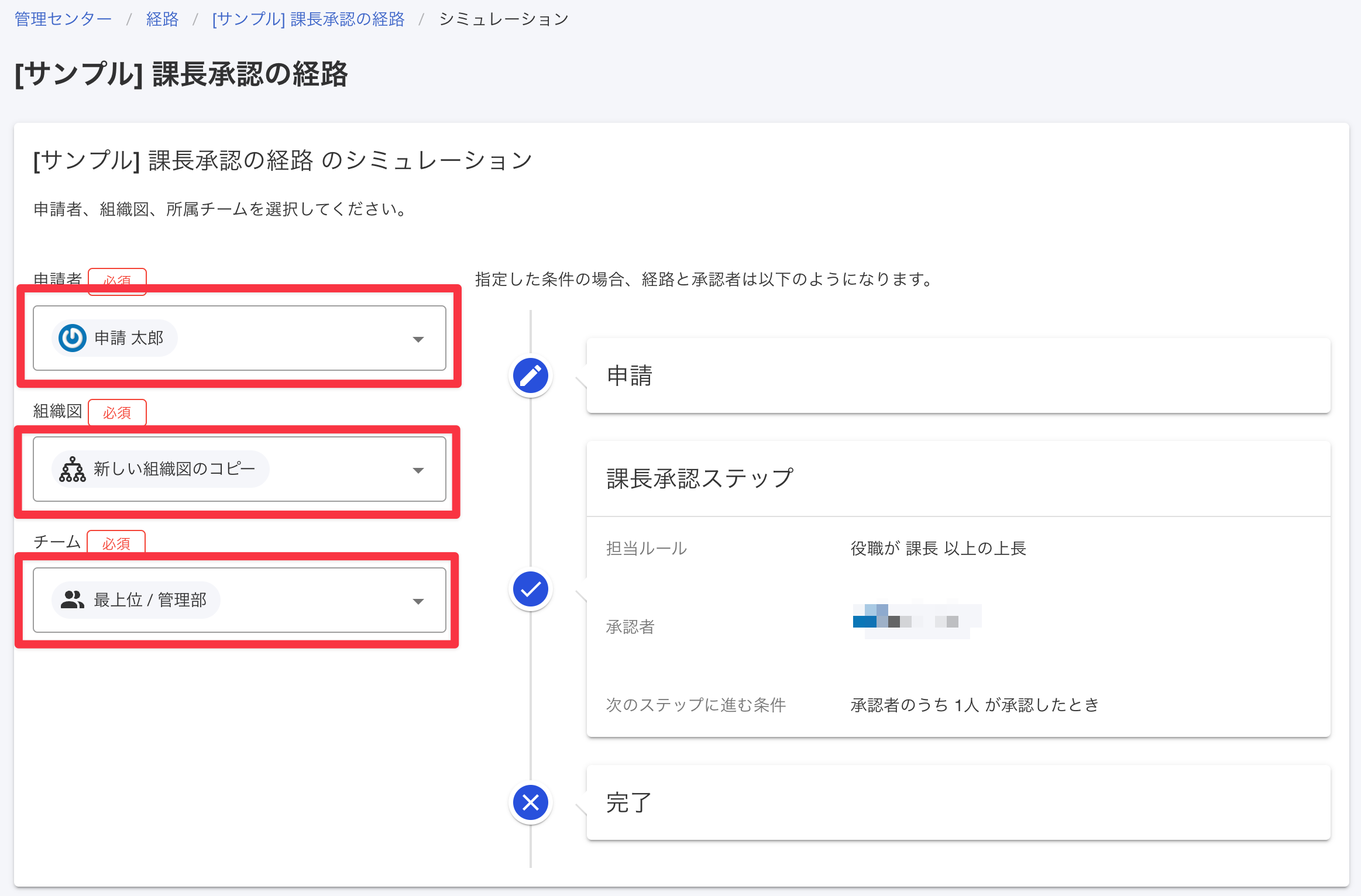
Task: Click the blurred 承認者 name
Action: (x=917, y=621)
